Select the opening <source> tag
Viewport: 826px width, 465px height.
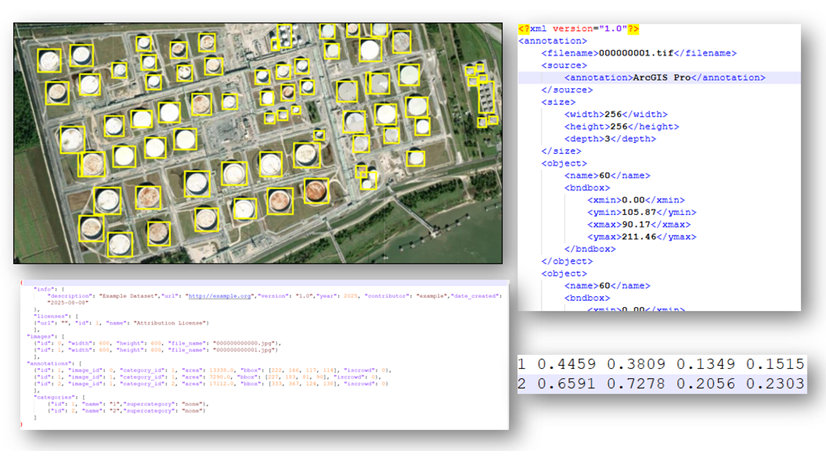coord(564,65)
